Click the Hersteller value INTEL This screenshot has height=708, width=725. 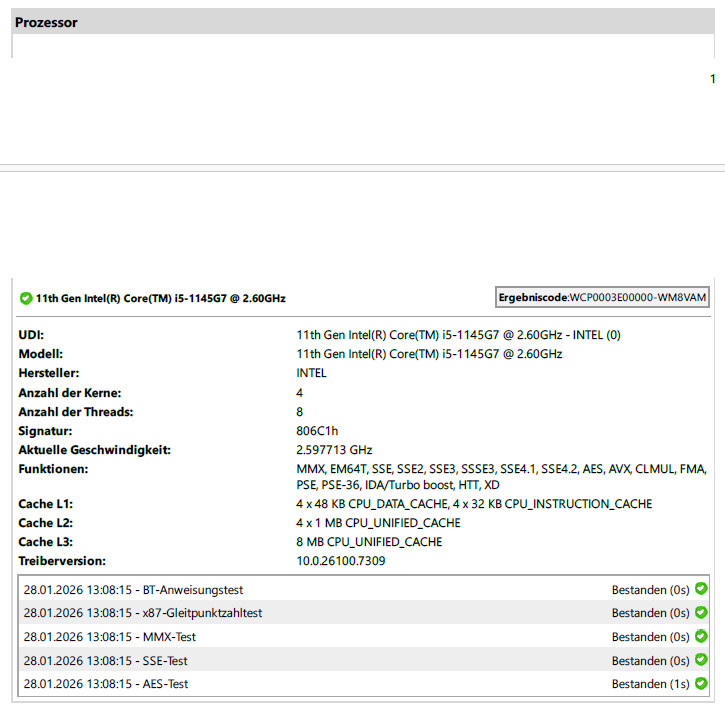click(x=312, y=373)
